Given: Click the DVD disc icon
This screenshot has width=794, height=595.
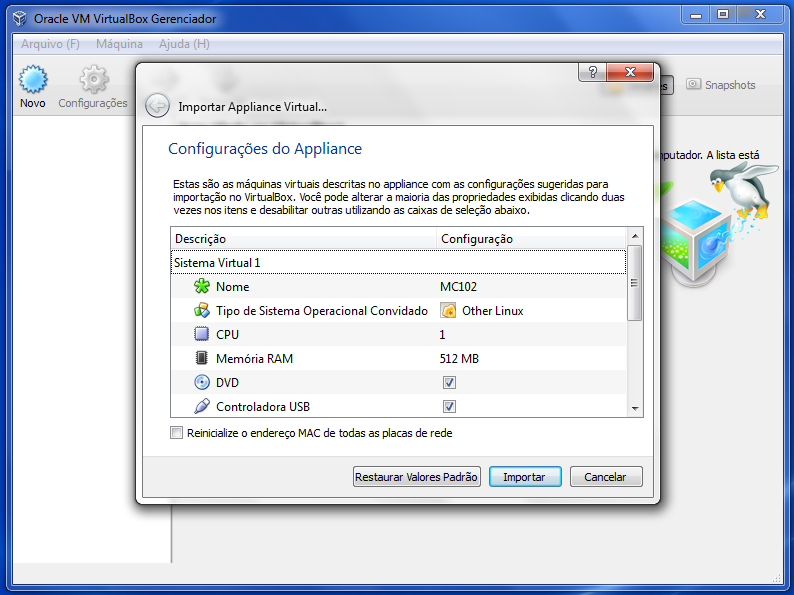Looking at the screenshot, I should [202, 382].
